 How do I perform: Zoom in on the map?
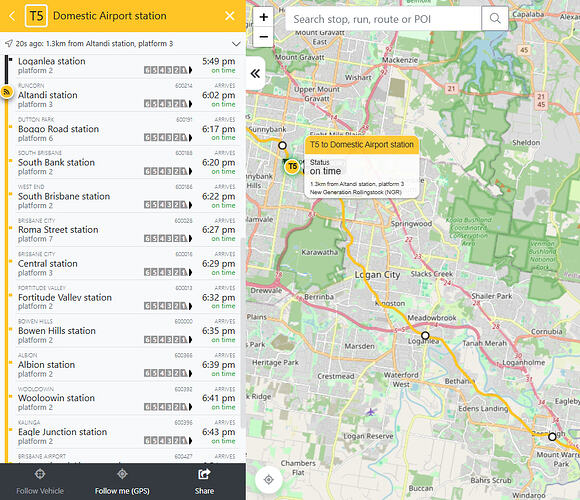tap(263, 17)
